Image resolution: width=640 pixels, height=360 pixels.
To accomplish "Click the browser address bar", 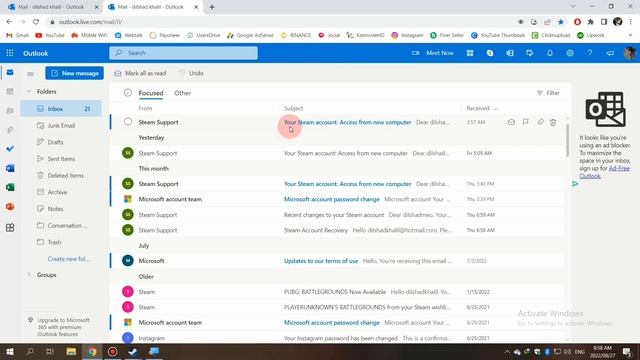I will pyautogui.click(x=282, y=22).
